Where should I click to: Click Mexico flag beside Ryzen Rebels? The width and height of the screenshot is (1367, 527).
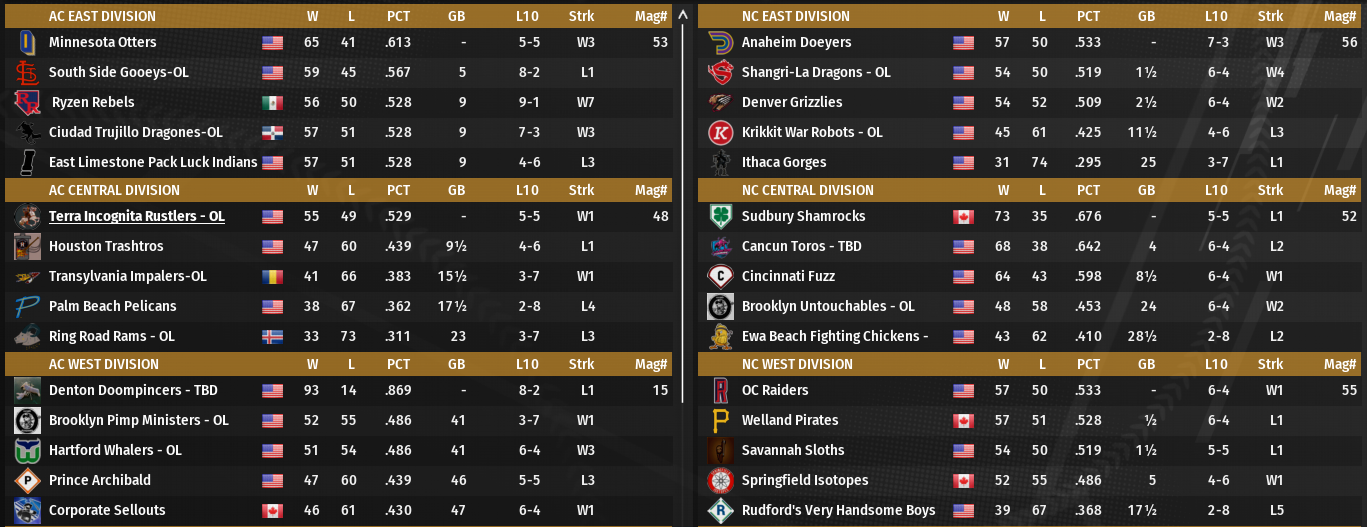[x=272, y=103]
